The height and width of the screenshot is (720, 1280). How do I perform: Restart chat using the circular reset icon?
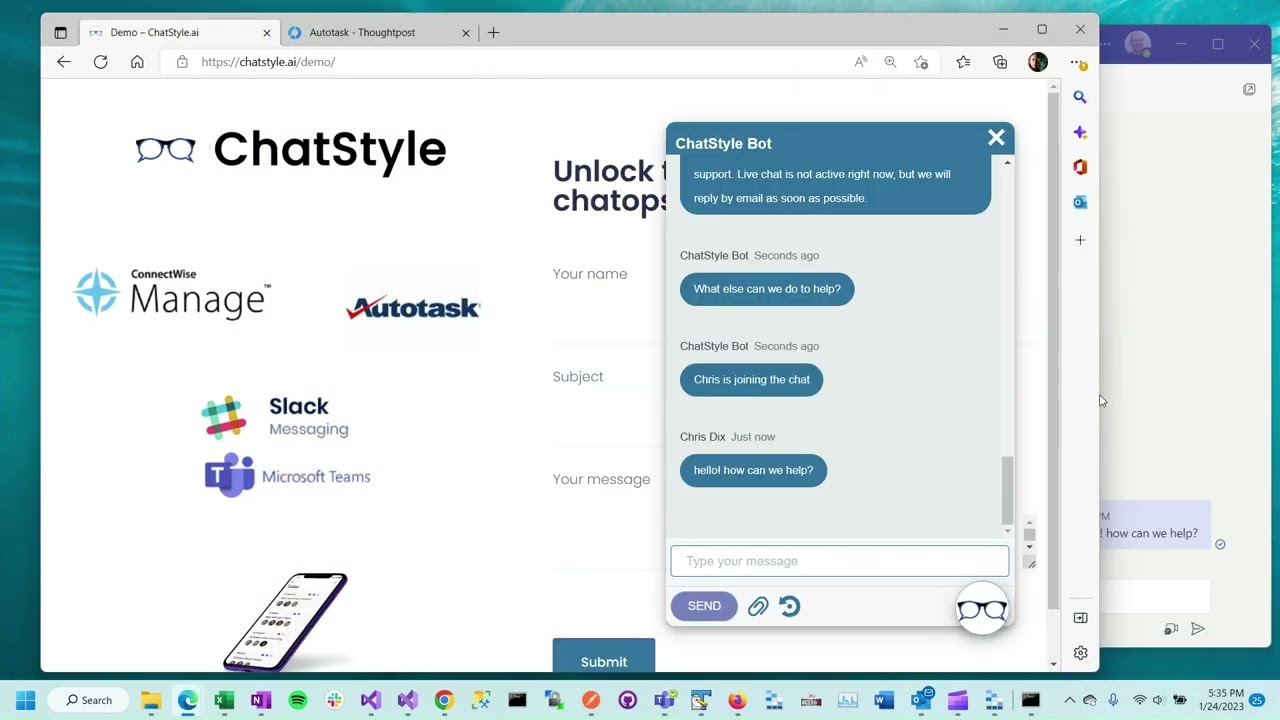coord(789,606)
